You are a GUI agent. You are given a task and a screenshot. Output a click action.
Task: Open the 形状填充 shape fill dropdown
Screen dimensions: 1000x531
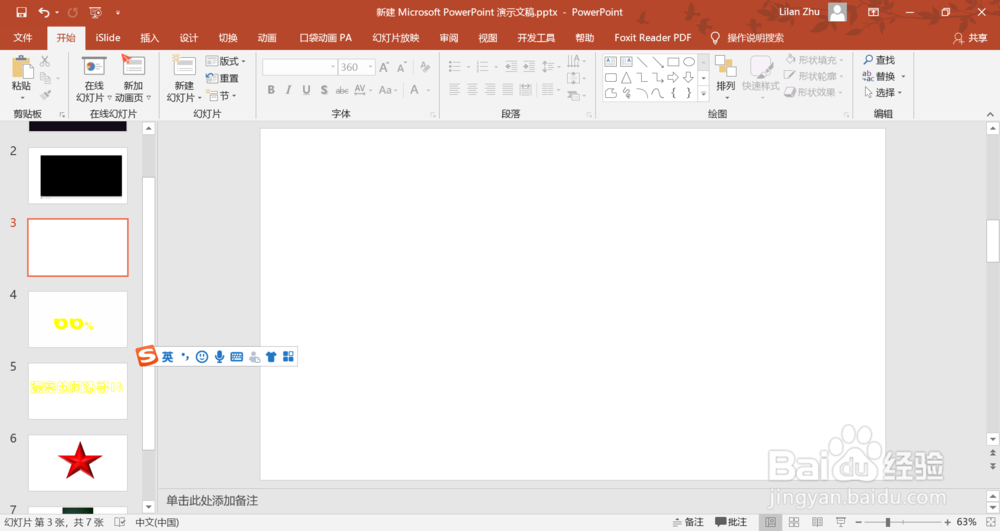[814, 60]
